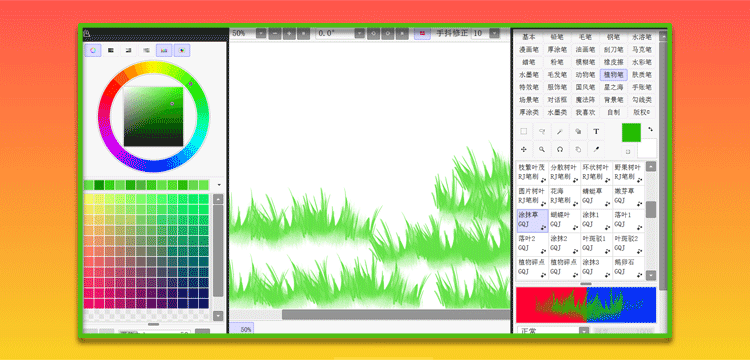This screenshot has height=360, width=750.
Task: Click the white background color swatch
Action: click(x=647, y=148)
